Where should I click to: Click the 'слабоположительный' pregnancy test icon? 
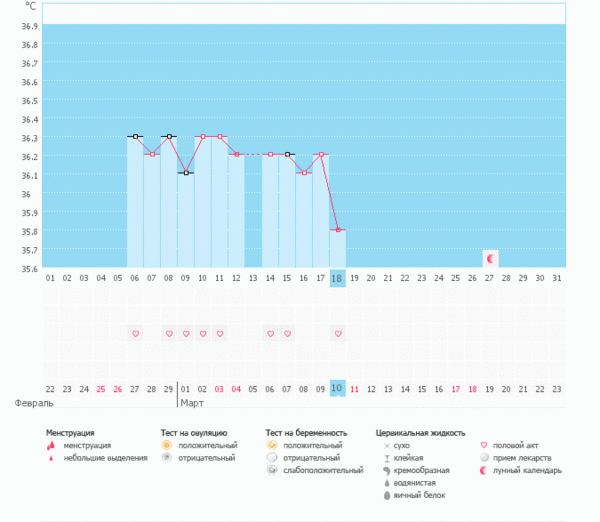[272, 470]
